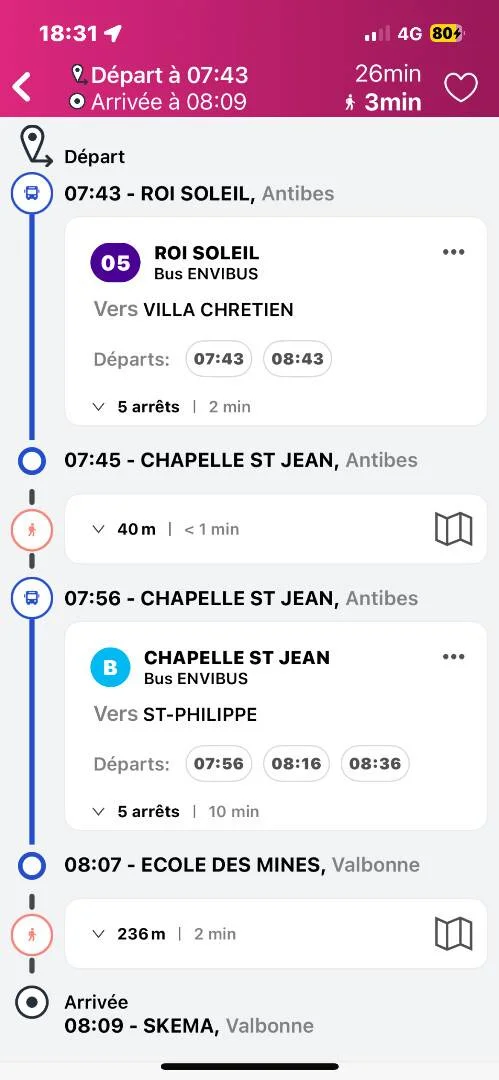This screenshot has height=1080, width=499.
Task: Add this itinerary to favorites with heart
Action: [460, 88]
